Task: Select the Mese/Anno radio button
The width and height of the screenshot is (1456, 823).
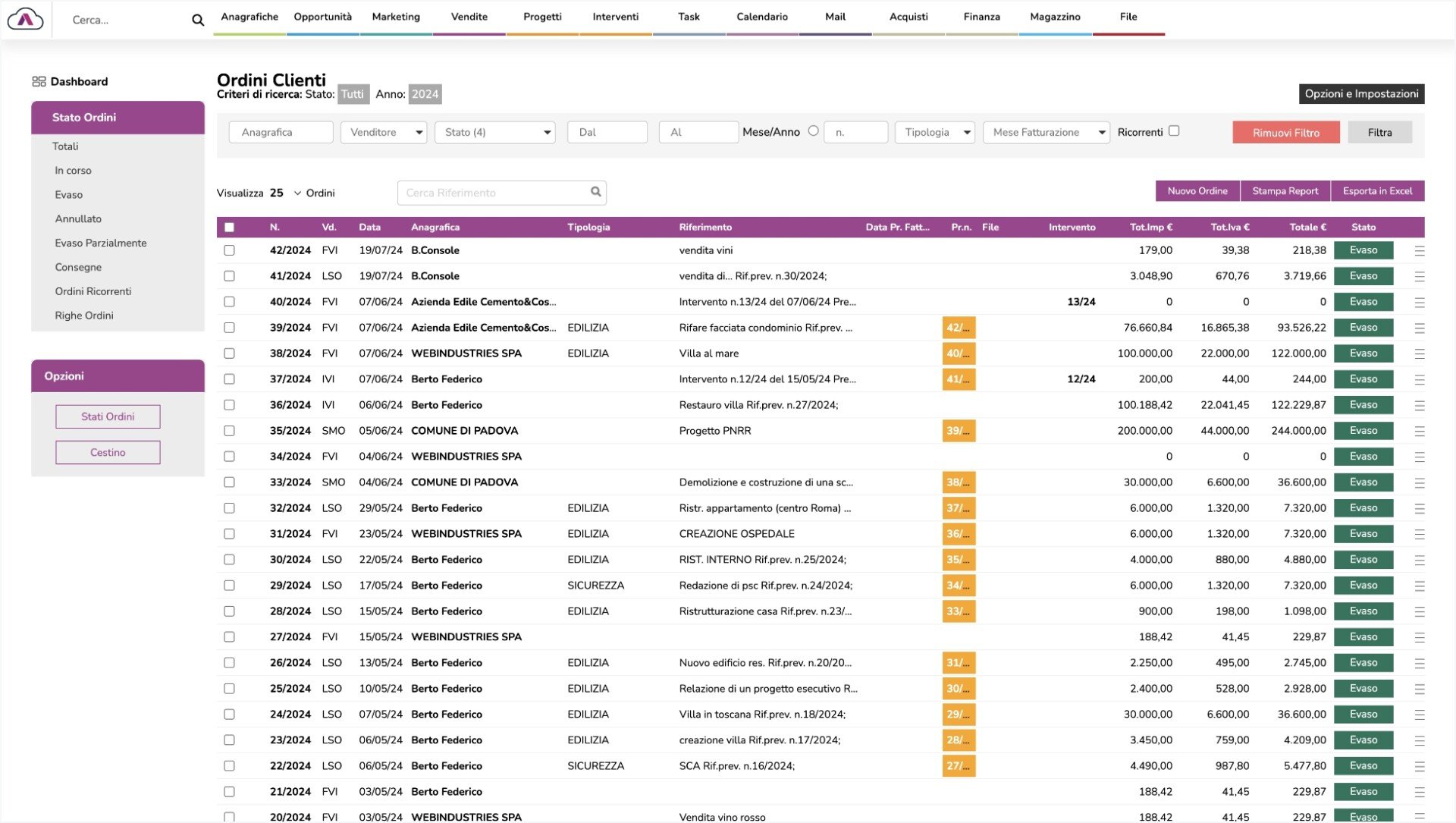Action: 813,131
